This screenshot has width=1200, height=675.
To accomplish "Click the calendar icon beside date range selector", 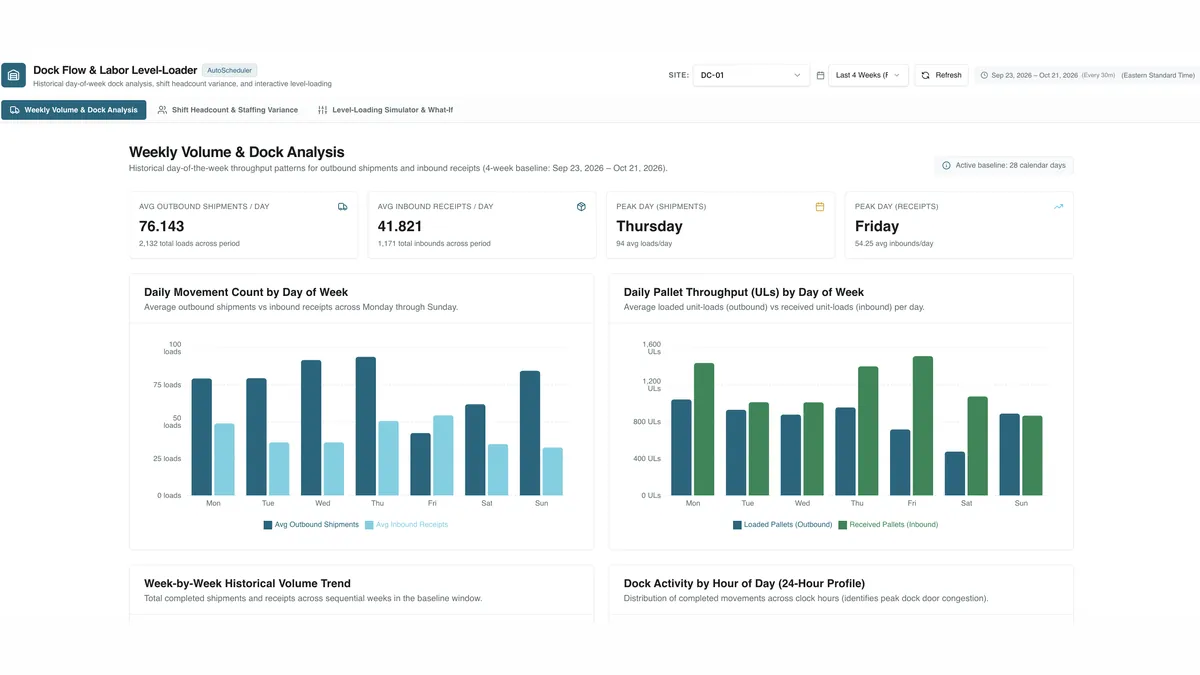I will click(821, 75).
